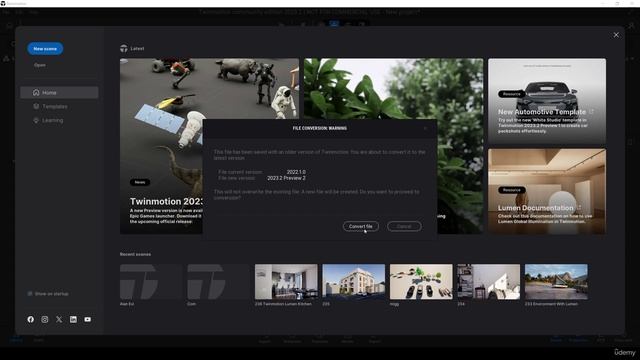Open the second placeholder recent scene
The height and width of the screenshot is (360, 640).
coord(218,282)
